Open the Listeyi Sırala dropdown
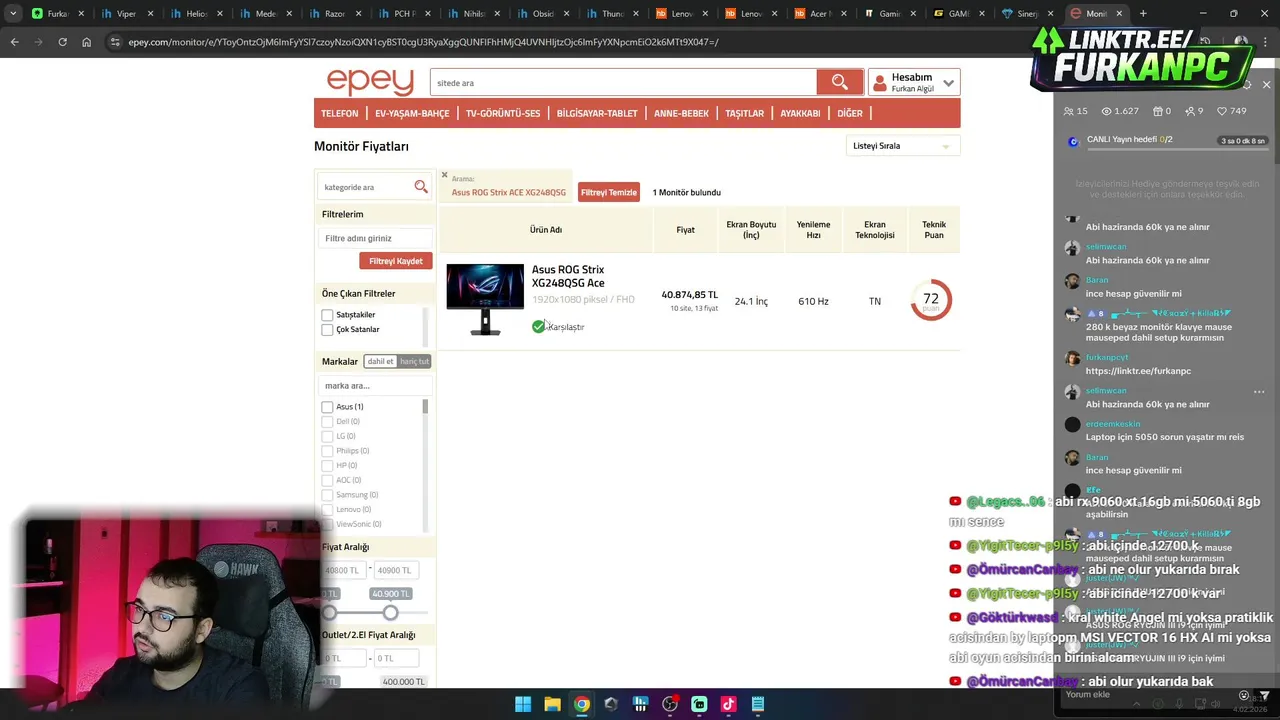1280x720 pixels. [x=902, y=146]
